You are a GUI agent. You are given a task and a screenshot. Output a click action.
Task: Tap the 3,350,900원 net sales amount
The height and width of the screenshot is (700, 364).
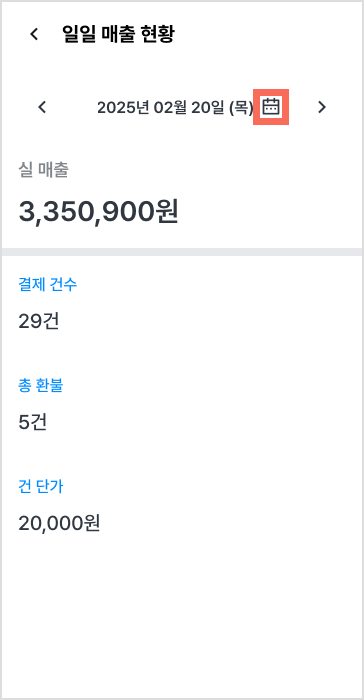(x=99, y=211)
